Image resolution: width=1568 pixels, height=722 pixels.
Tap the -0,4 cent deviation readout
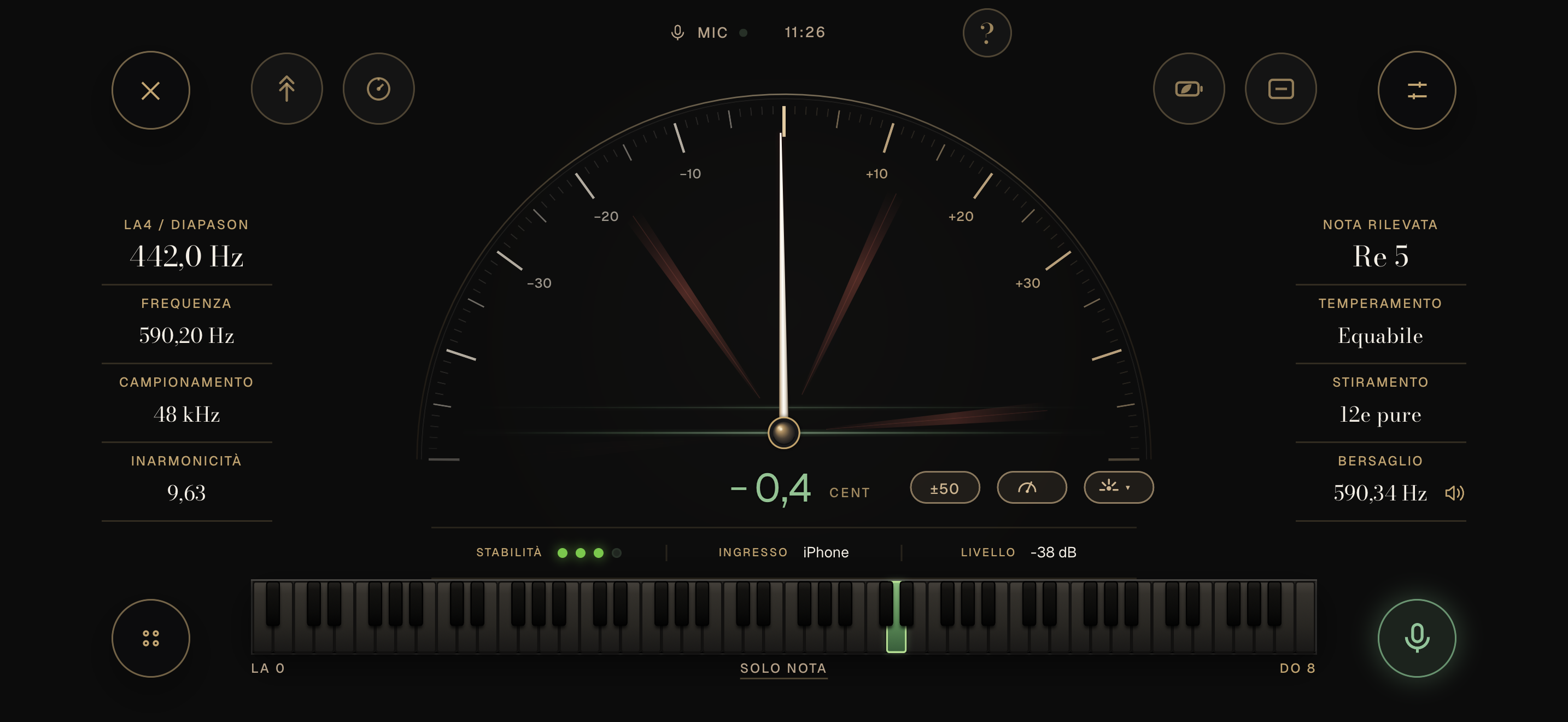tap(771, 488)
